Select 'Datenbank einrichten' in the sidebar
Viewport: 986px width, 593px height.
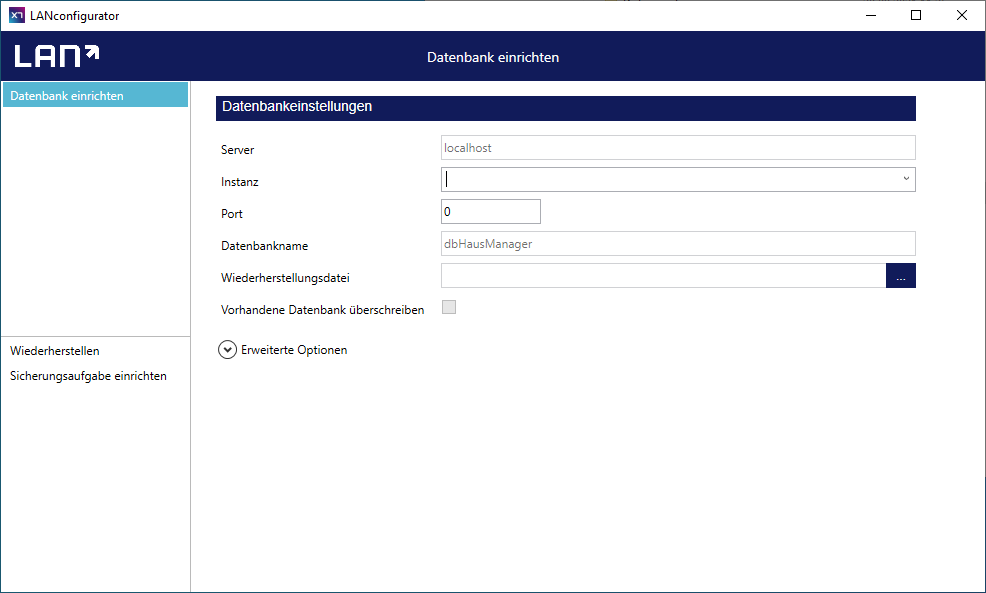click(94, 95)
